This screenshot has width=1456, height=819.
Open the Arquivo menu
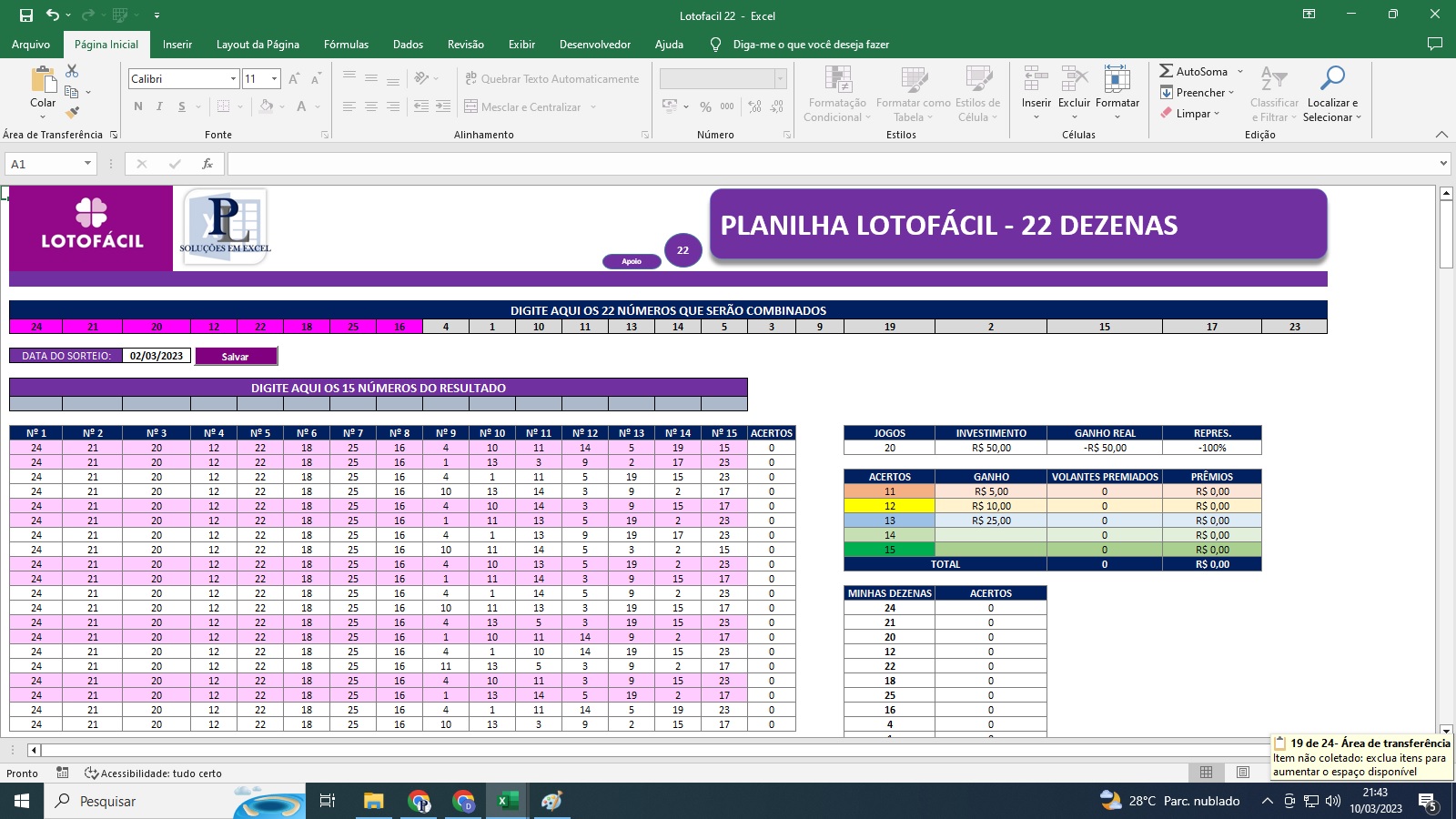point(31,45)
